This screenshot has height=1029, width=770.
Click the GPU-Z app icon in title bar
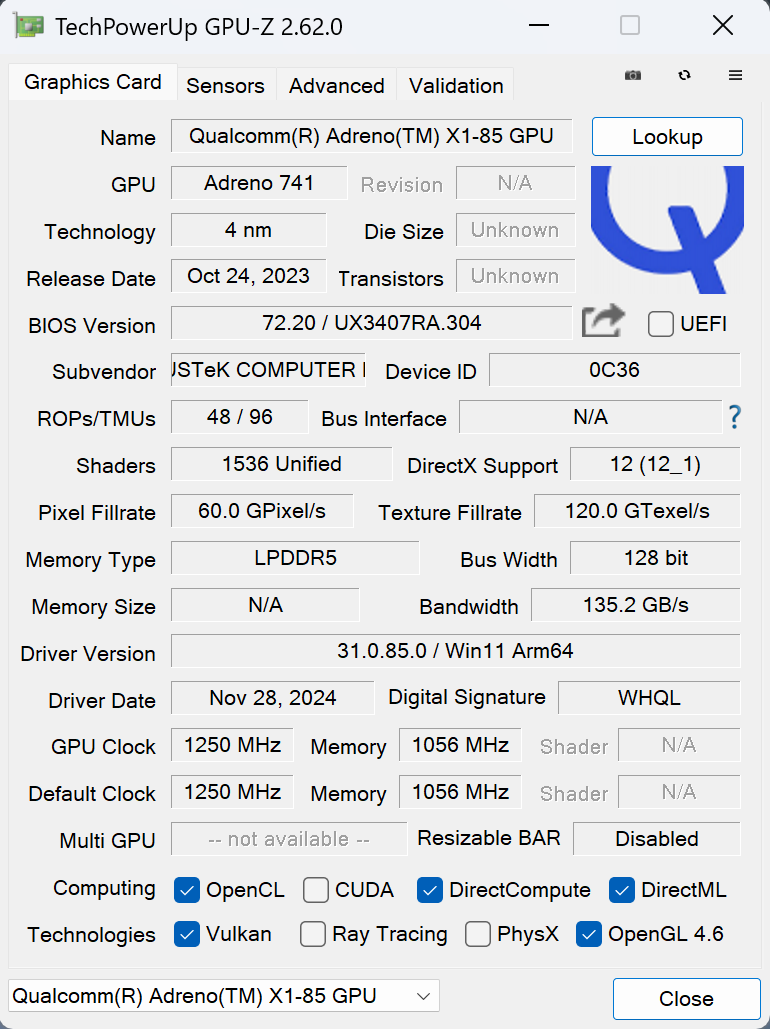pyautogui.click(x=28, y=26)
